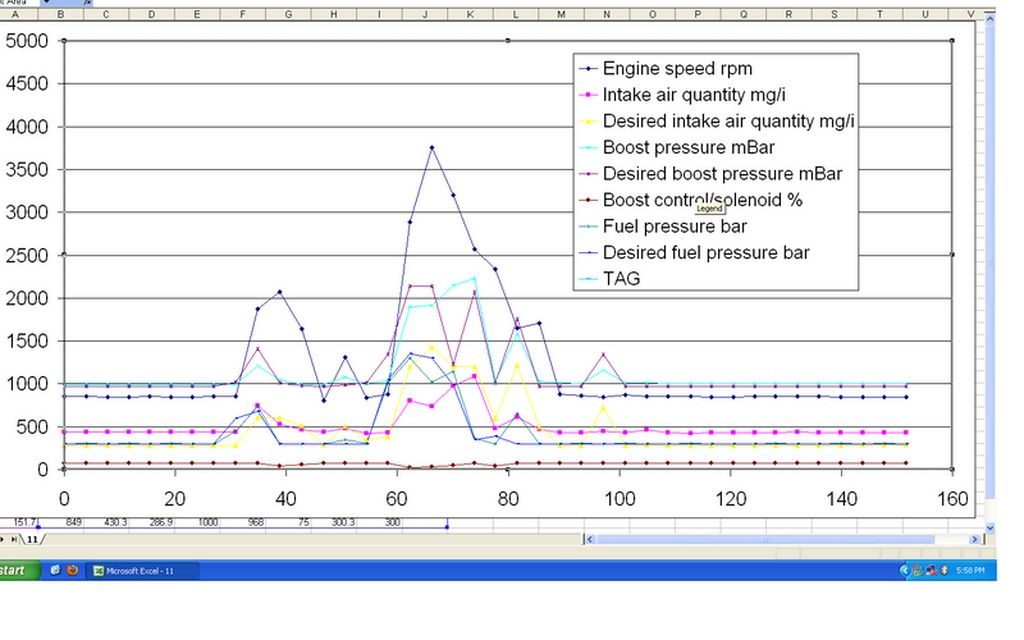Jump to last sheet with navigation arrow

(x=14, y=539)
